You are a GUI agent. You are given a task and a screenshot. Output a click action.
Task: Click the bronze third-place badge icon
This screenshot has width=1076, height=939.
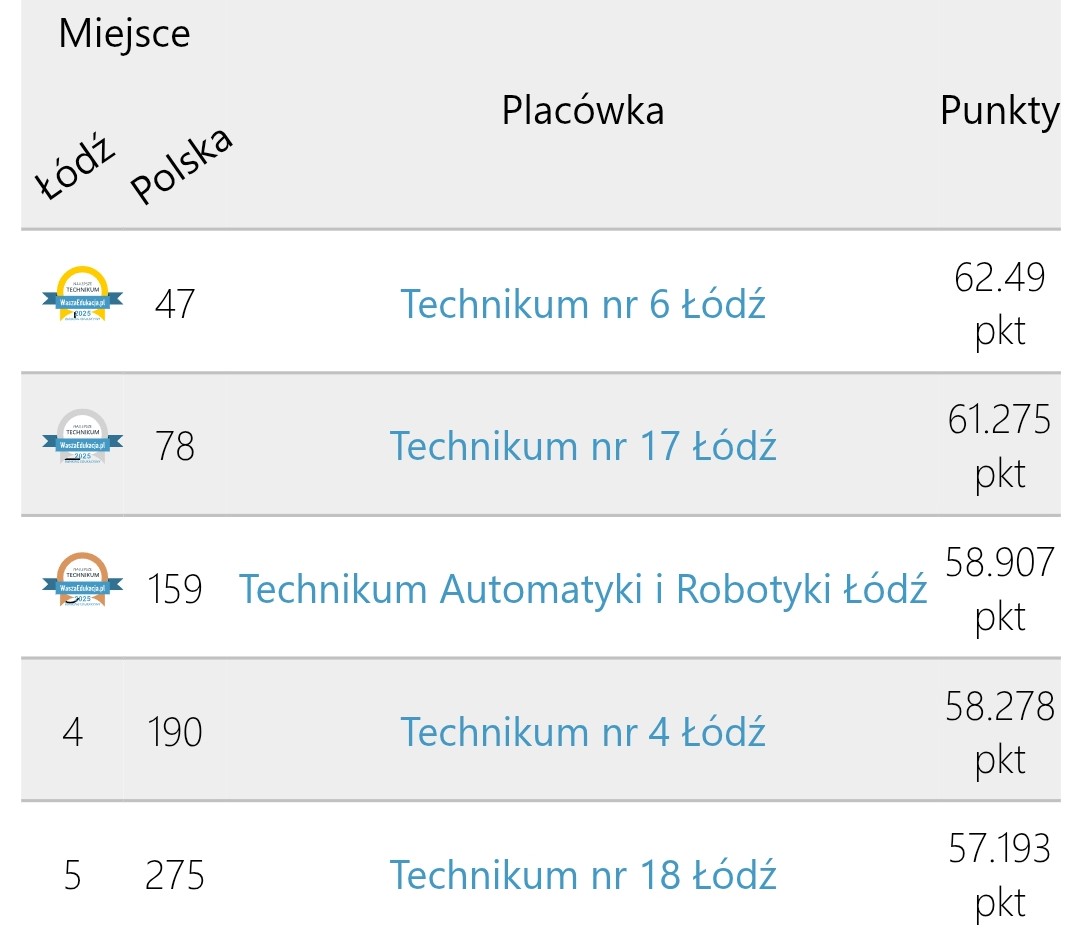[82, 580]
